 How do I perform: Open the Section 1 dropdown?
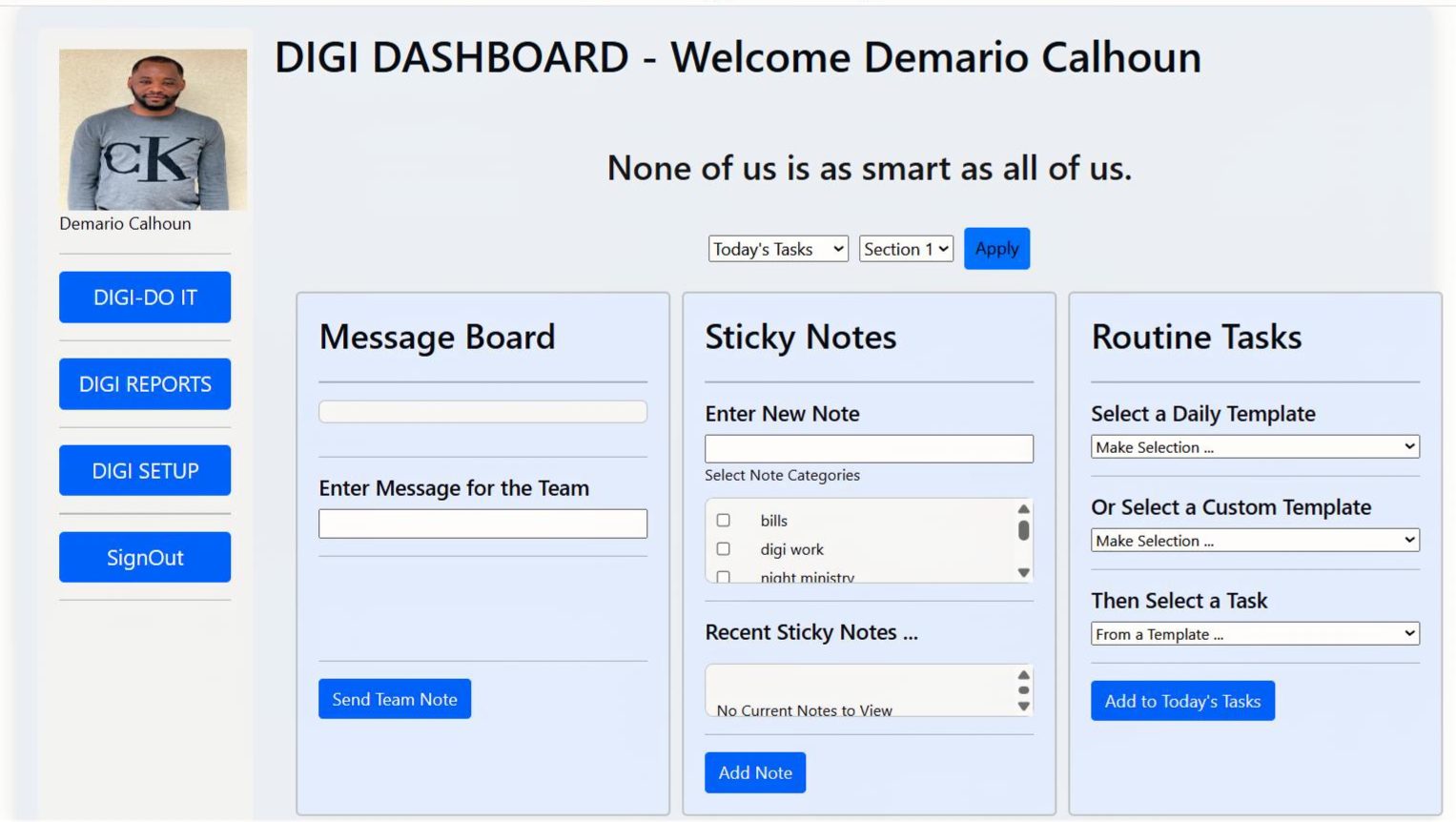click(906, 249)
